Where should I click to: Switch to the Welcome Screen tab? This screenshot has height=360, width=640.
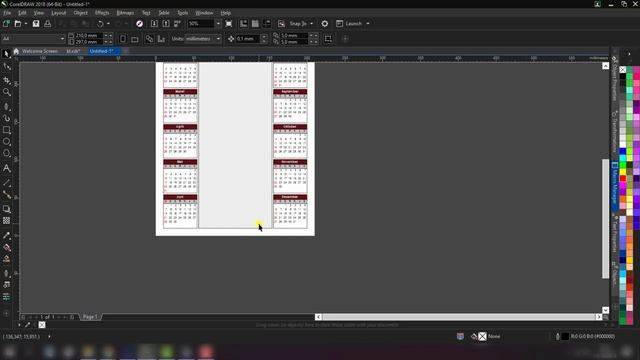pos(40,51)
